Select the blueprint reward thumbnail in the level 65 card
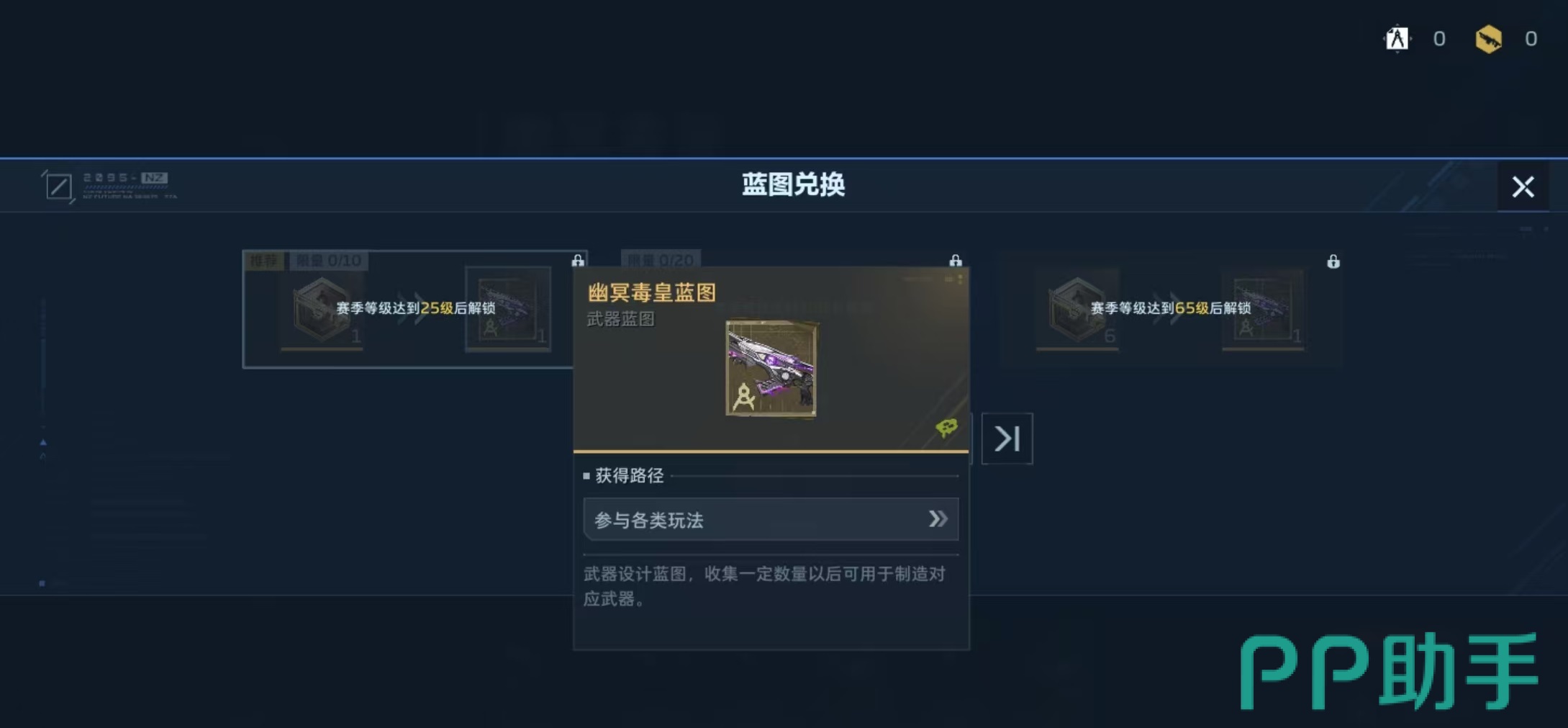Viewport: 1568px width, 728px height. tap(1263, 309)
